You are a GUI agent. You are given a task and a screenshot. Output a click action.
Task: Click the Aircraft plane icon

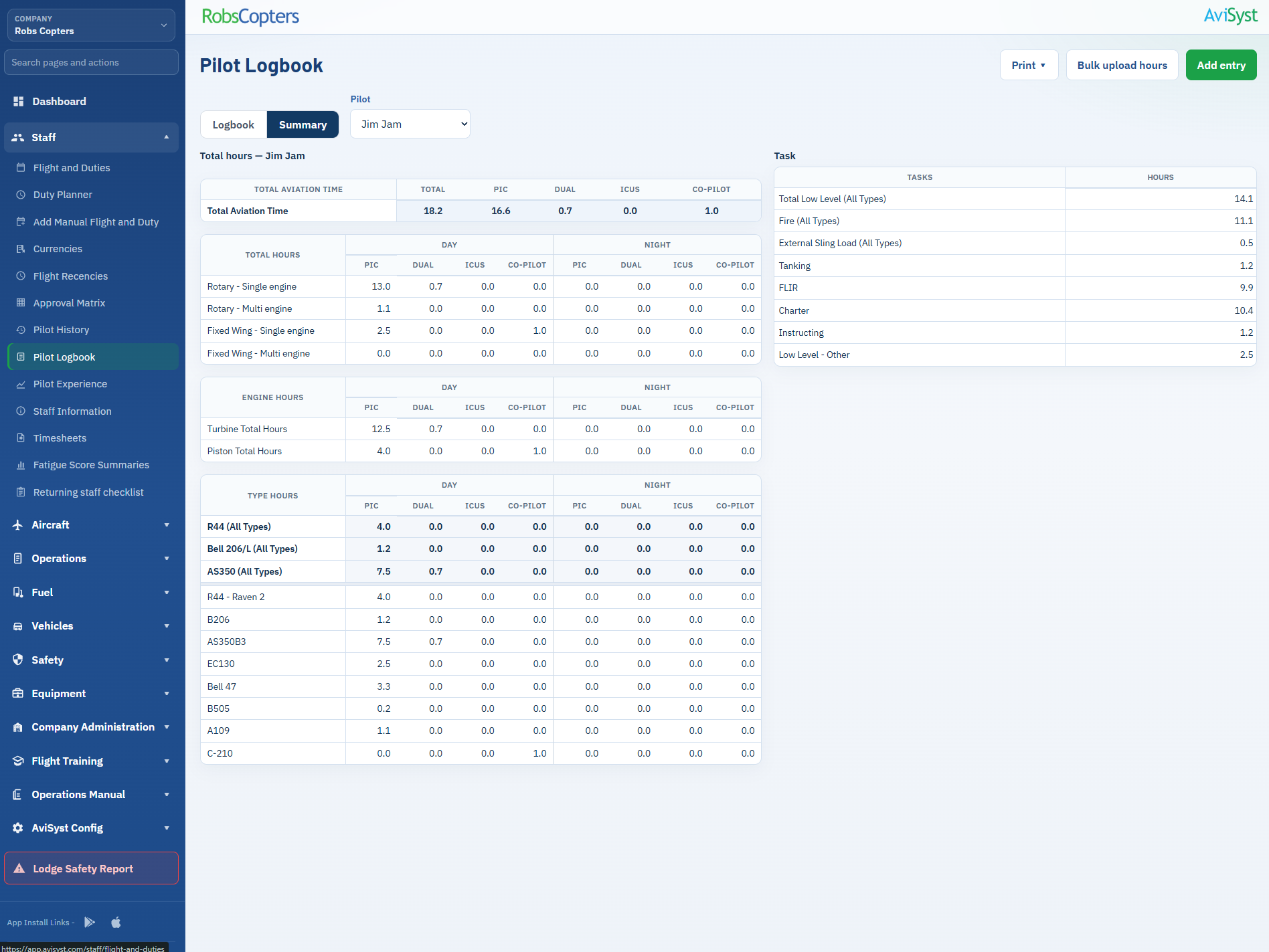tap(18, 525)
